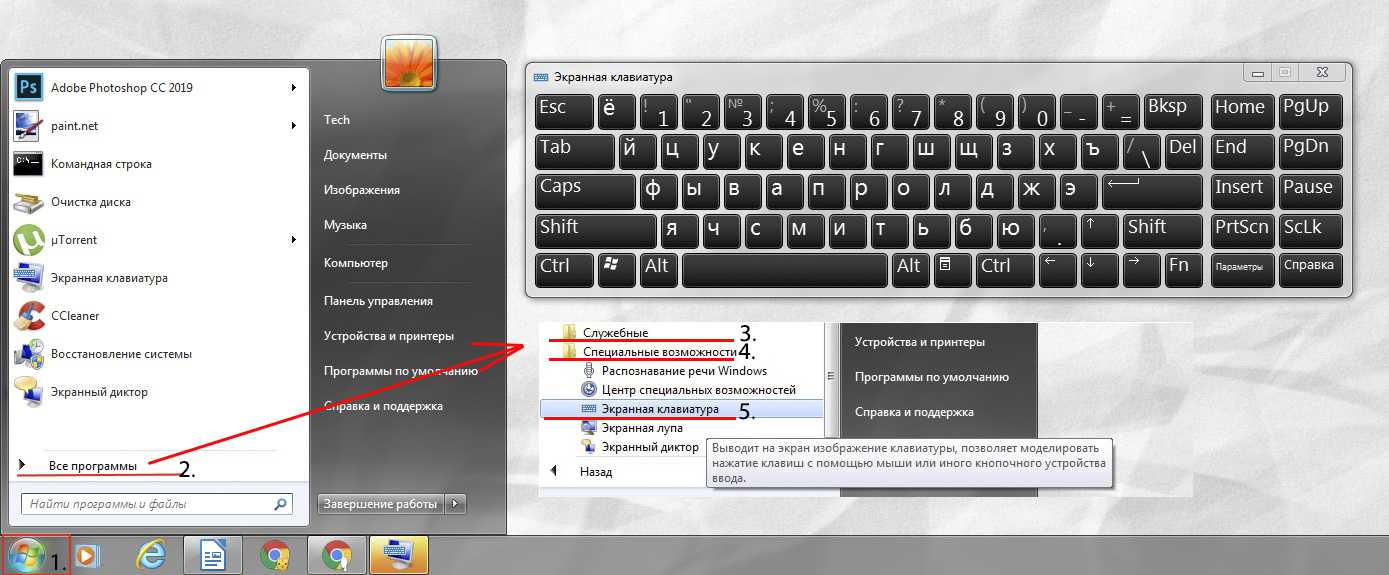
Task: Open Tech user folder in Start menu
Action: tap(337, 120)
